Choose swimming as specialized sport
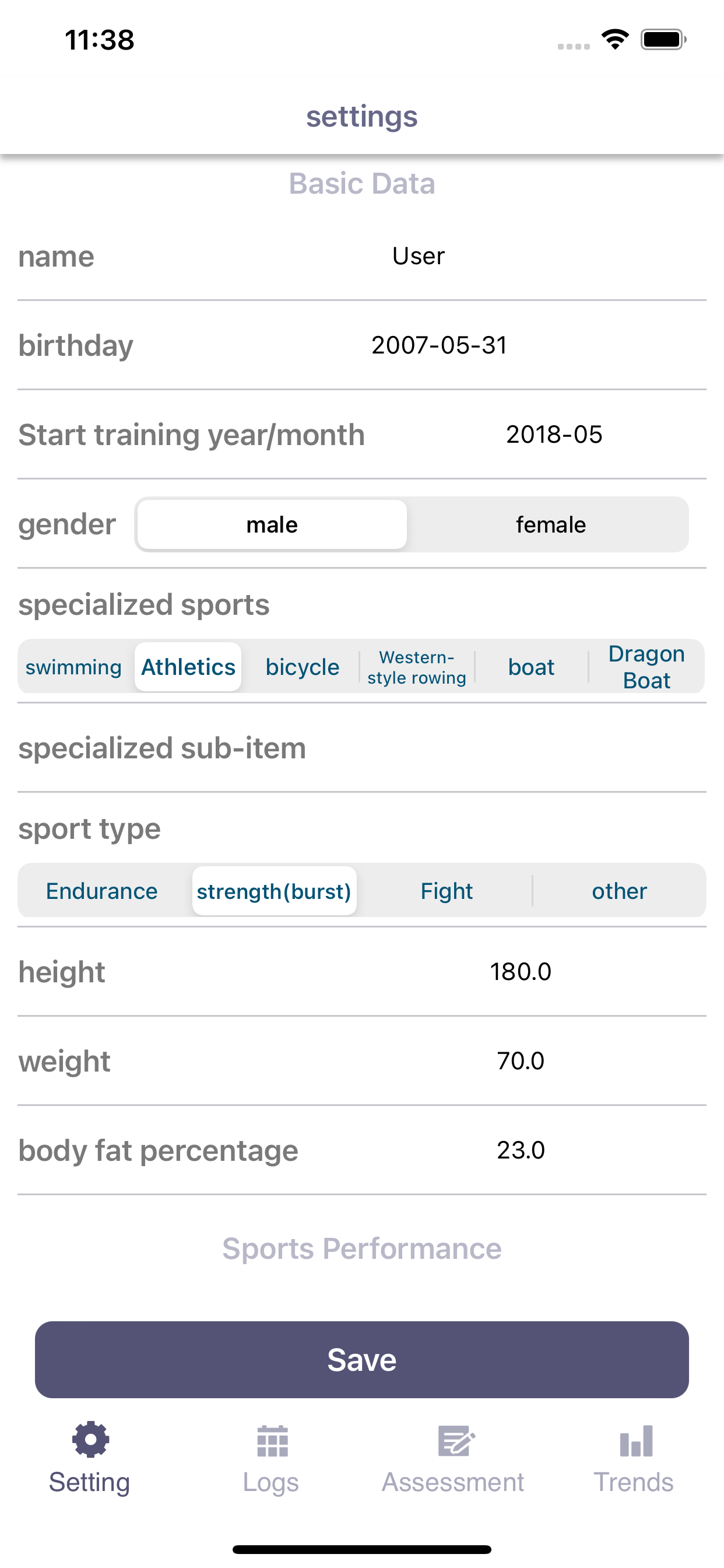This screenshot has width=724, height=1568. coord(73,667)
